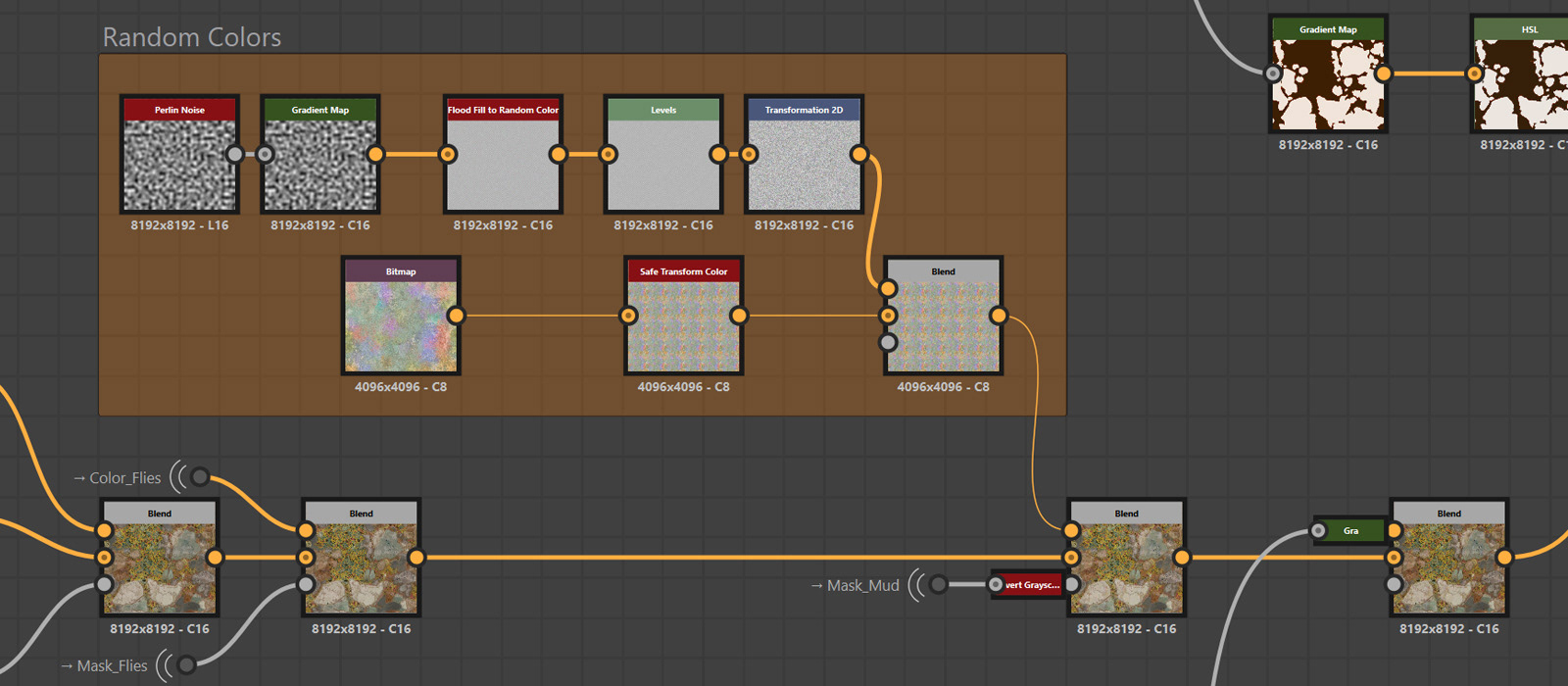Select the Blend node fed by the Gra node

tap(1448, 558)
